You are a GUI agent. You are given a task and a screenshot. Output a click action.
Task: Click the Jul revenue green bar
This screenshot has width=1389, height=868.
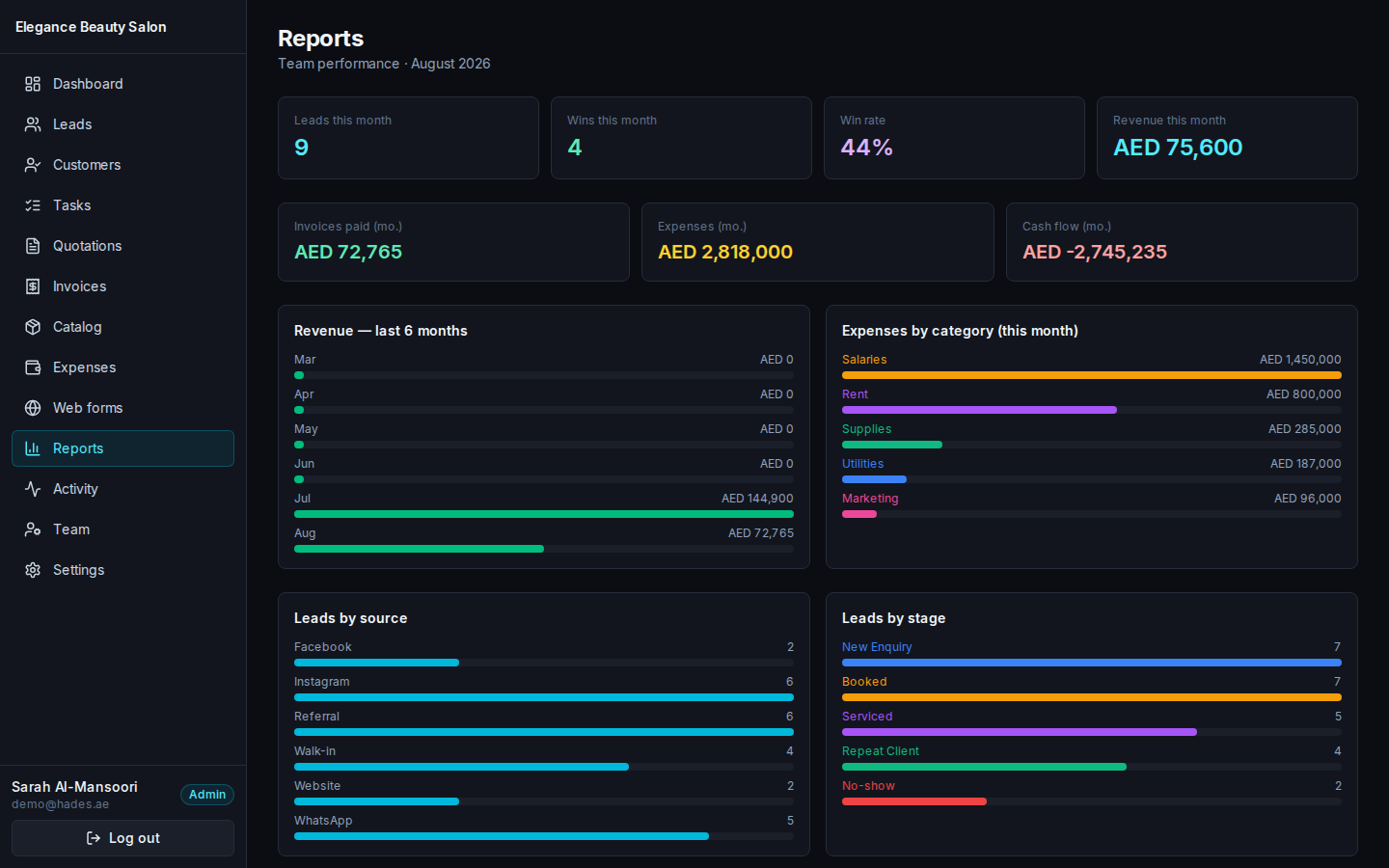pos(543,514)
